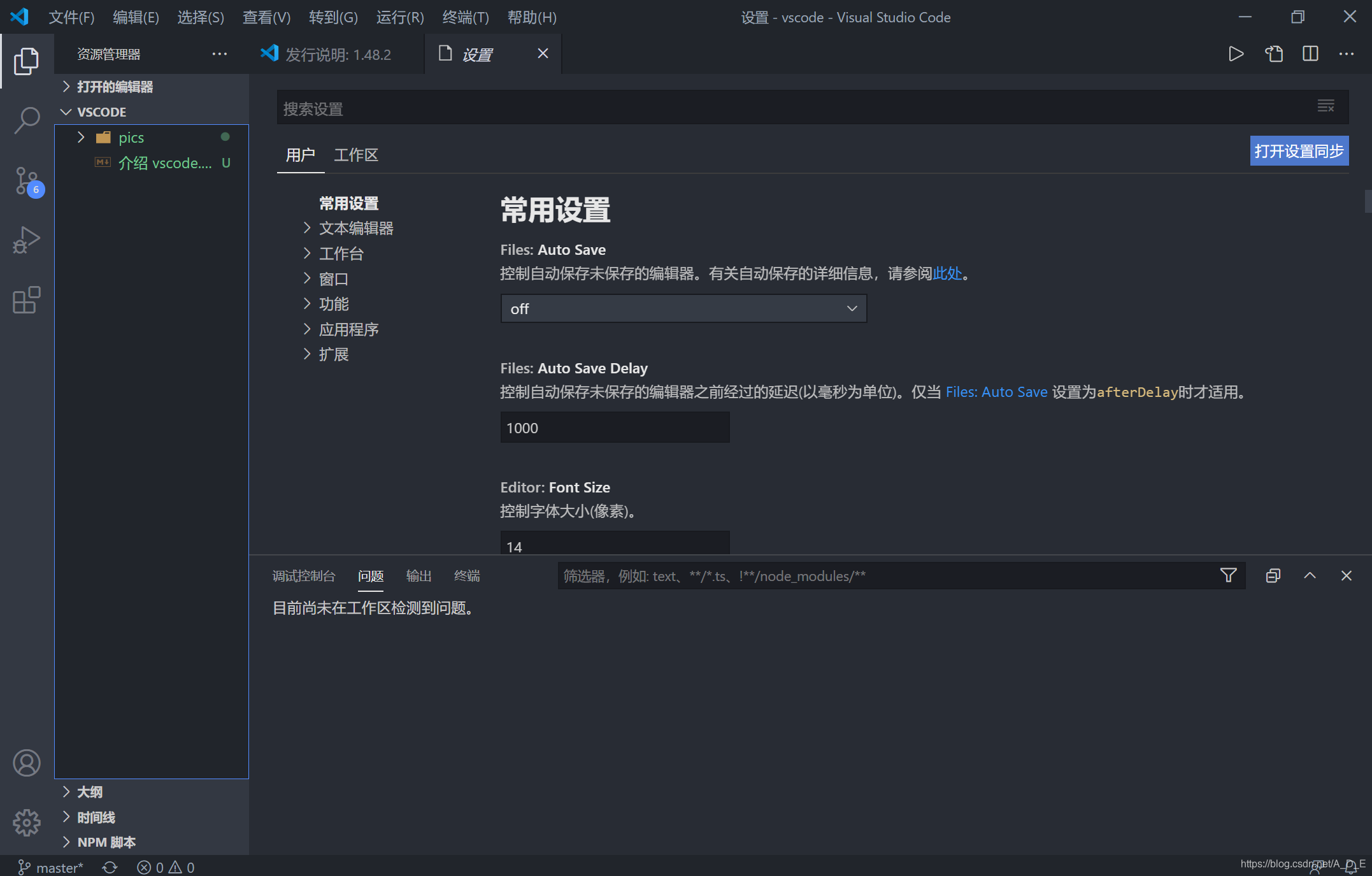Image resolution: width=1372 pixels, height=876 pixels.
Task: Open the Run and Debug view
Action: pos(27,240)
